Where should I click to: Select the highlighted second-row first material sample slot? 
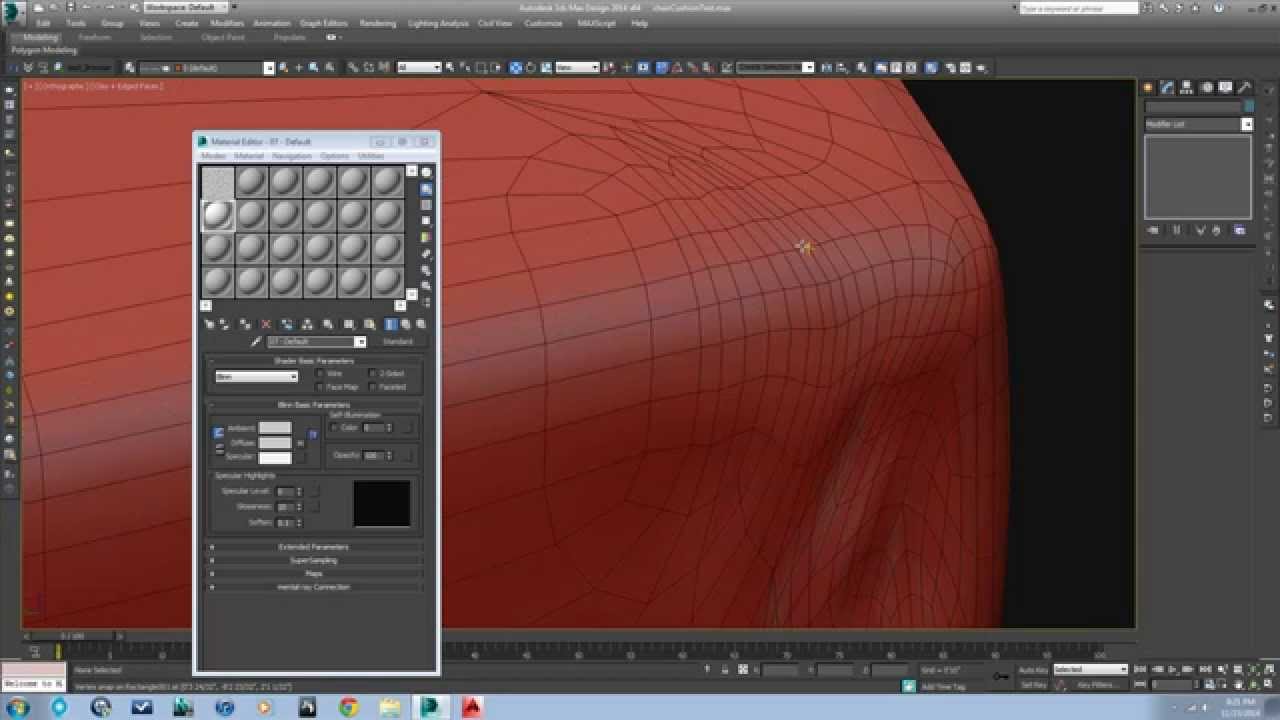pos(218,215)
